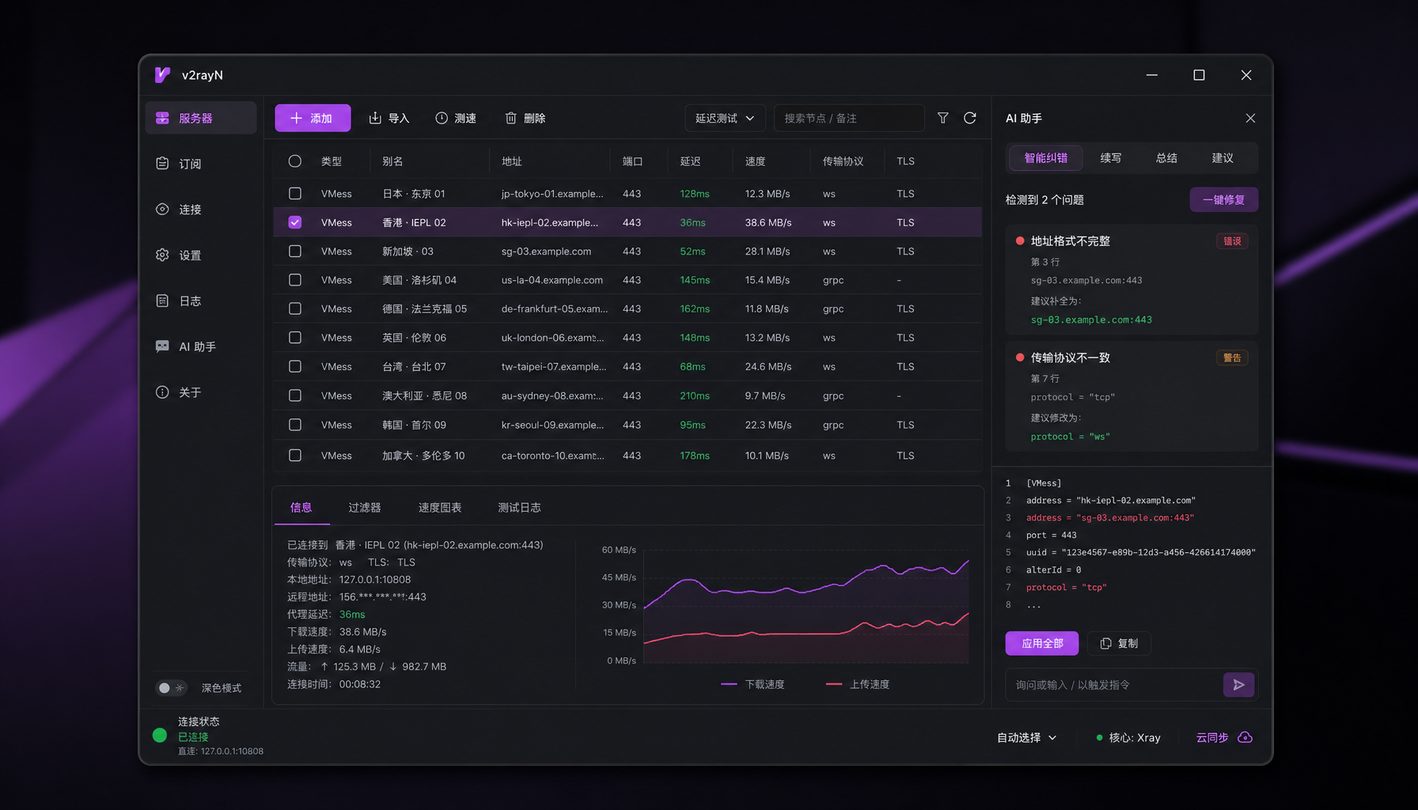This screenshot has height=810, width=1418.
Task: Click the 搜索节点 search input field
Action: tap(849, 118)
